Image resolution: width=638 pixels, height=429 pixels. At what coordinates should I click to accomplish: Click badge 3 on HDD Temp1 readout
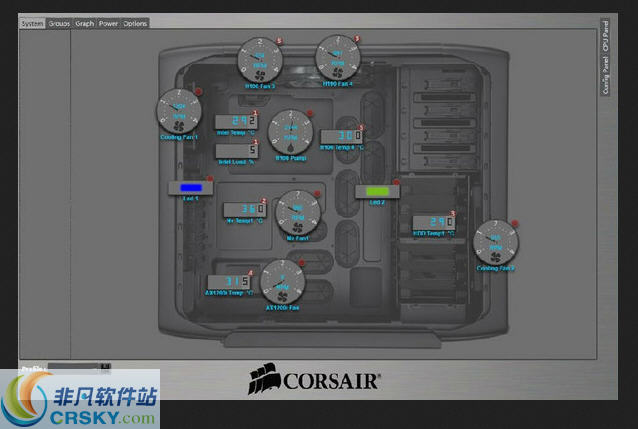pyautogui.click(x=452, y=214)
